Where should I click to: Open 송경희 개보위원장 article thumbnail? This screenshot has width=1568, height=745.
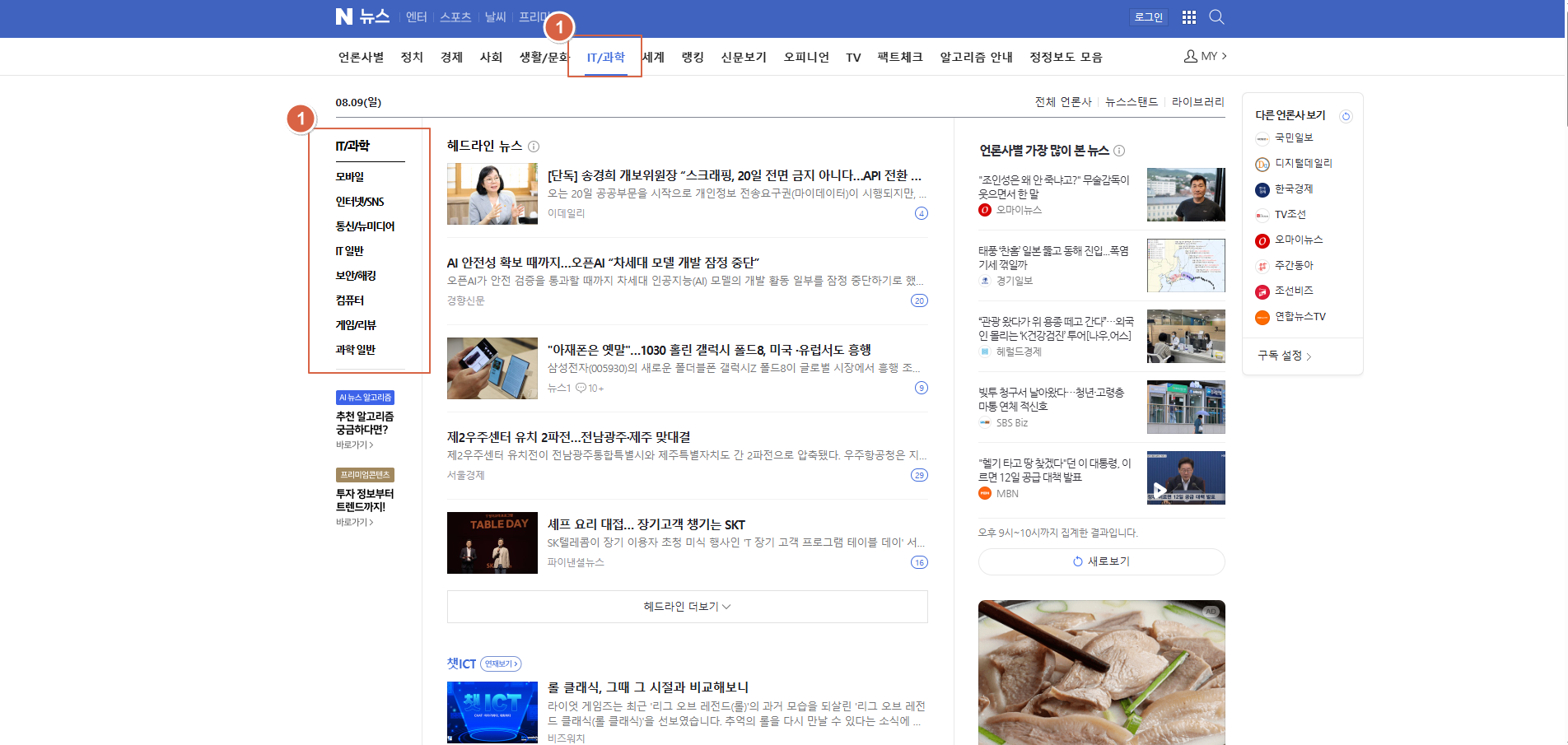coord(492,193)
